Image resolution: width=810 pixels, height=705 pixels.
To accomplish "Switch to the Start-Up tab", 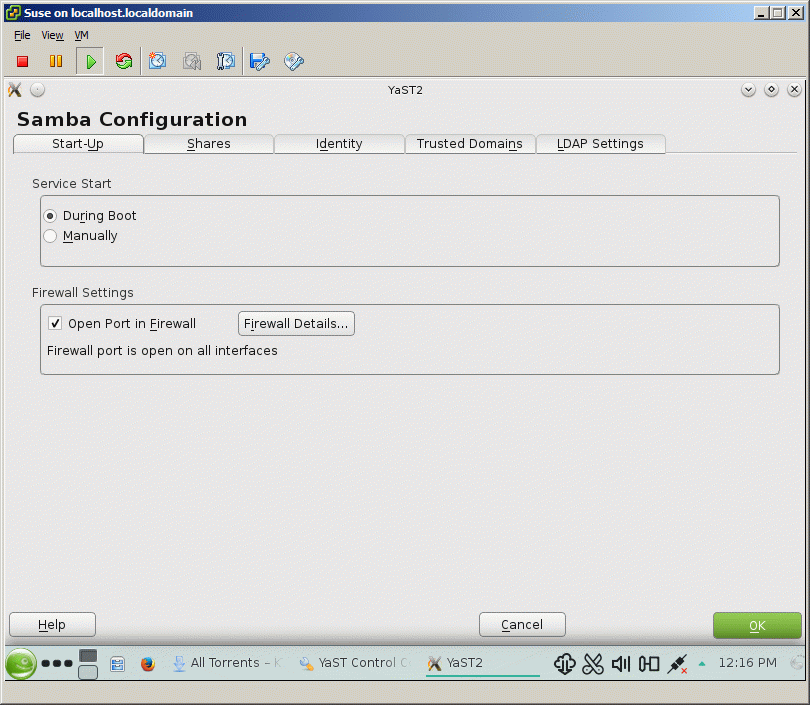I will tap(78, 144).
